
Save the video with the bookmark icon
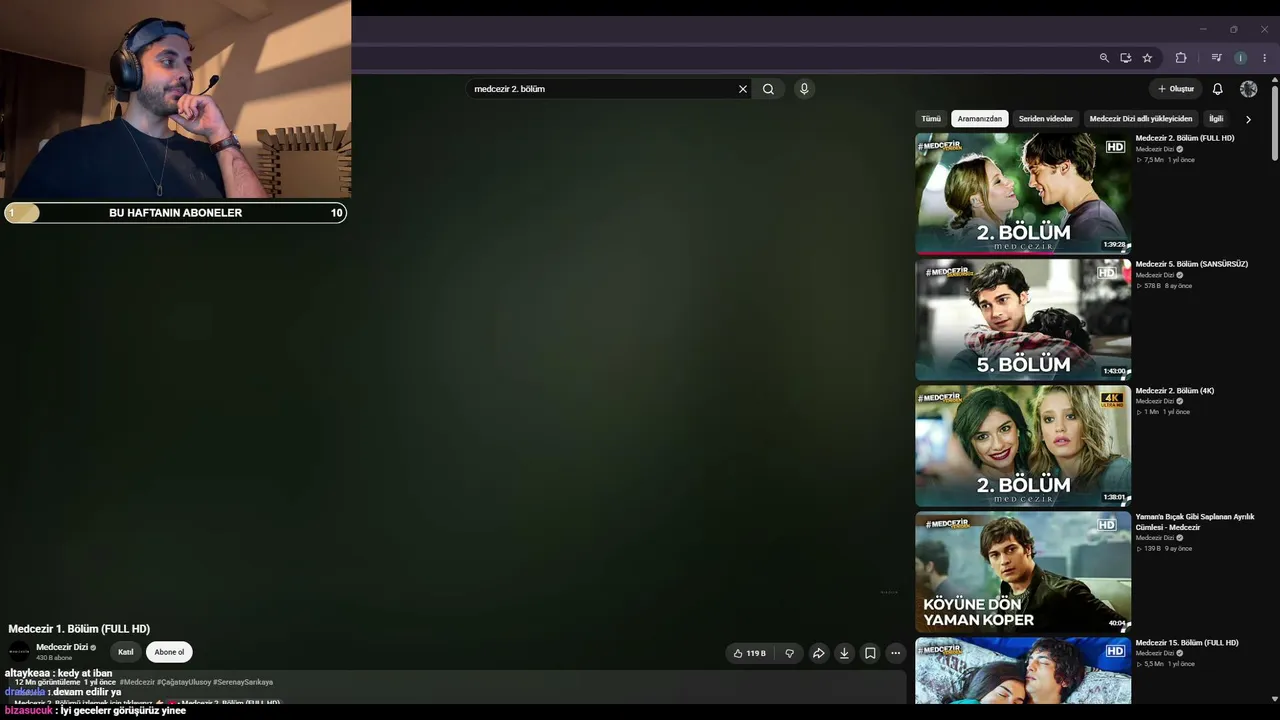click(x=870, y=653)
